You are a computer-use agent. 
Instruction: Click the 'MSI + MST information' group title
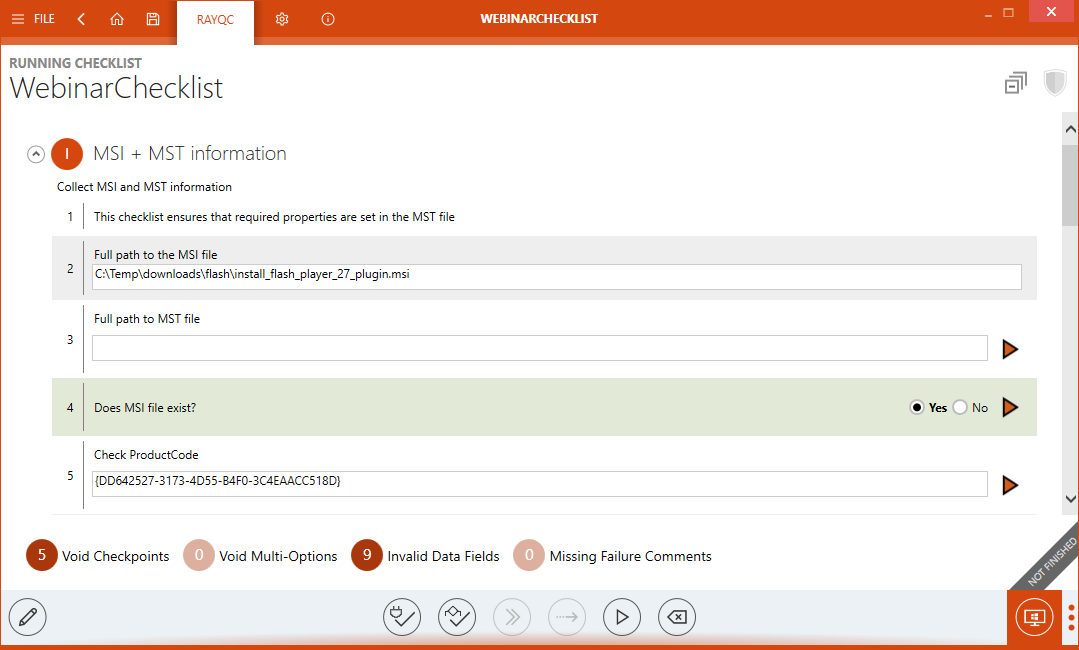(190, 153)
